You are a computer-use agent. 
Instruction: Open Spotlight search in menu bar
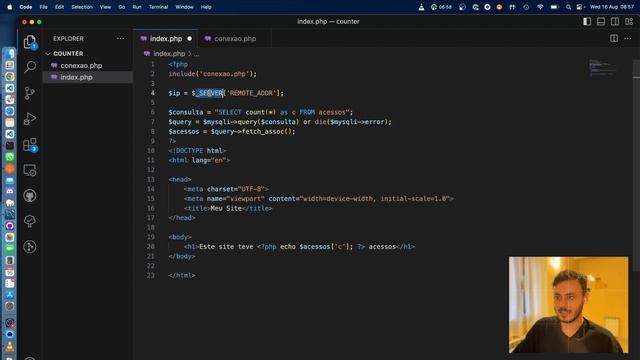coord(569,7)
